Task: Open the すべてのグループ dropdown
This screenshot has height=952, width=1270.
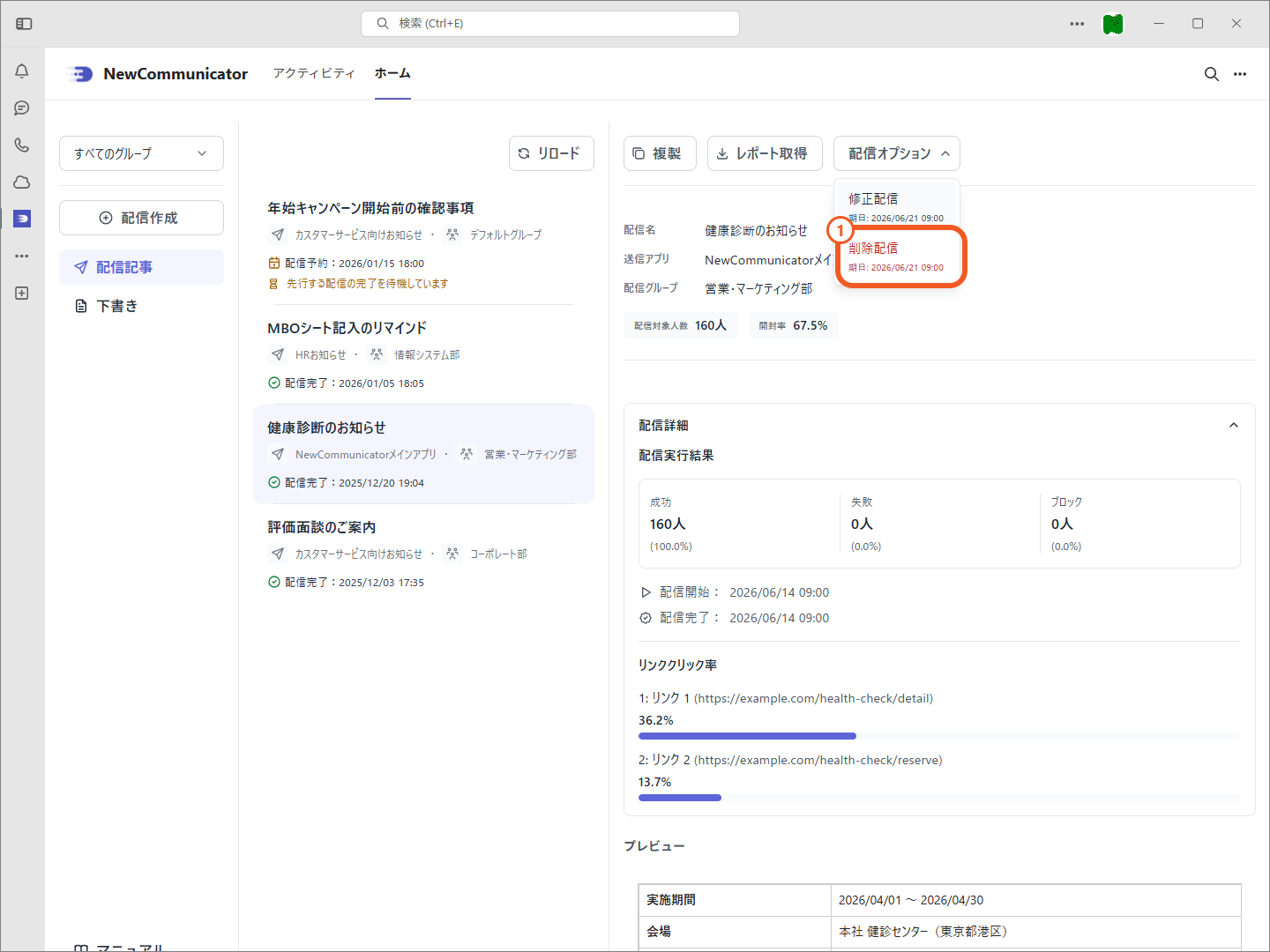Action: pos(141,153)
